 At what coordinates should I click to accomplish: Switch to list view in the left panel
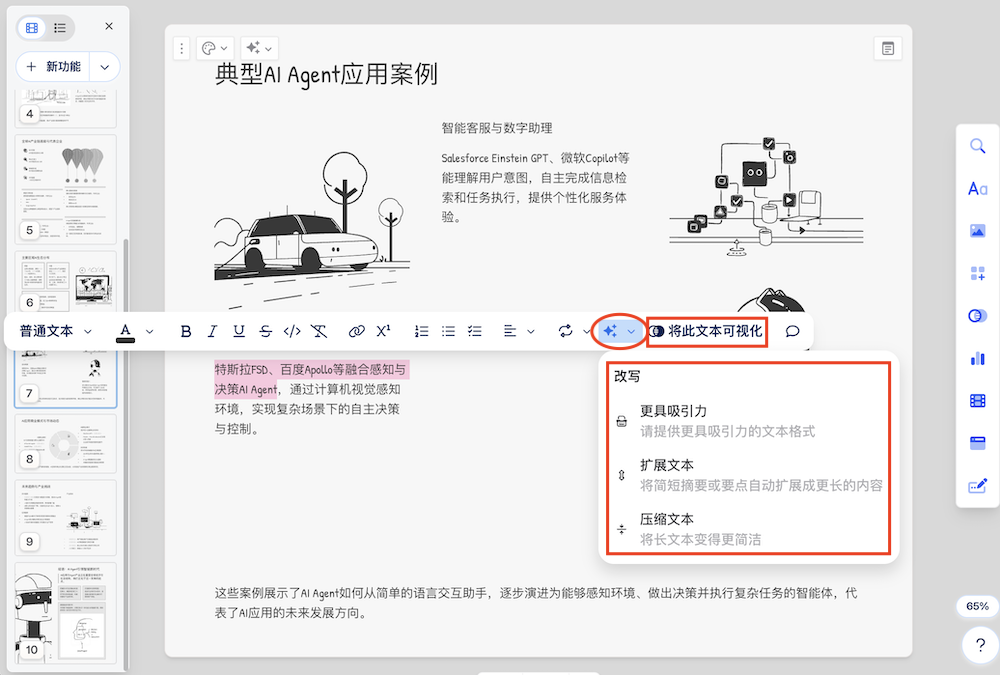click(x=58, y=27)
